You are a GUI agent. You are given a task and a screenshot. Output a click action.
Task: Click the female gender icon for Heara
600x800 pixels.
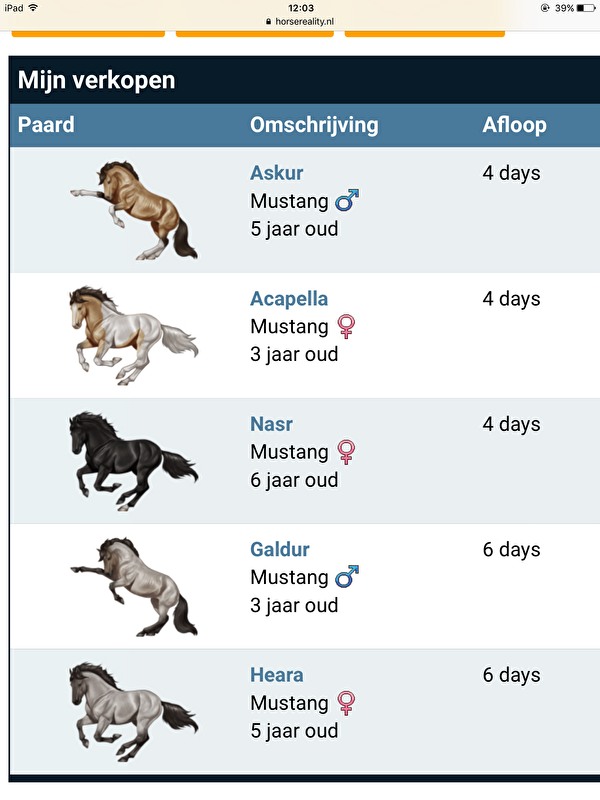tap(345, 703)
